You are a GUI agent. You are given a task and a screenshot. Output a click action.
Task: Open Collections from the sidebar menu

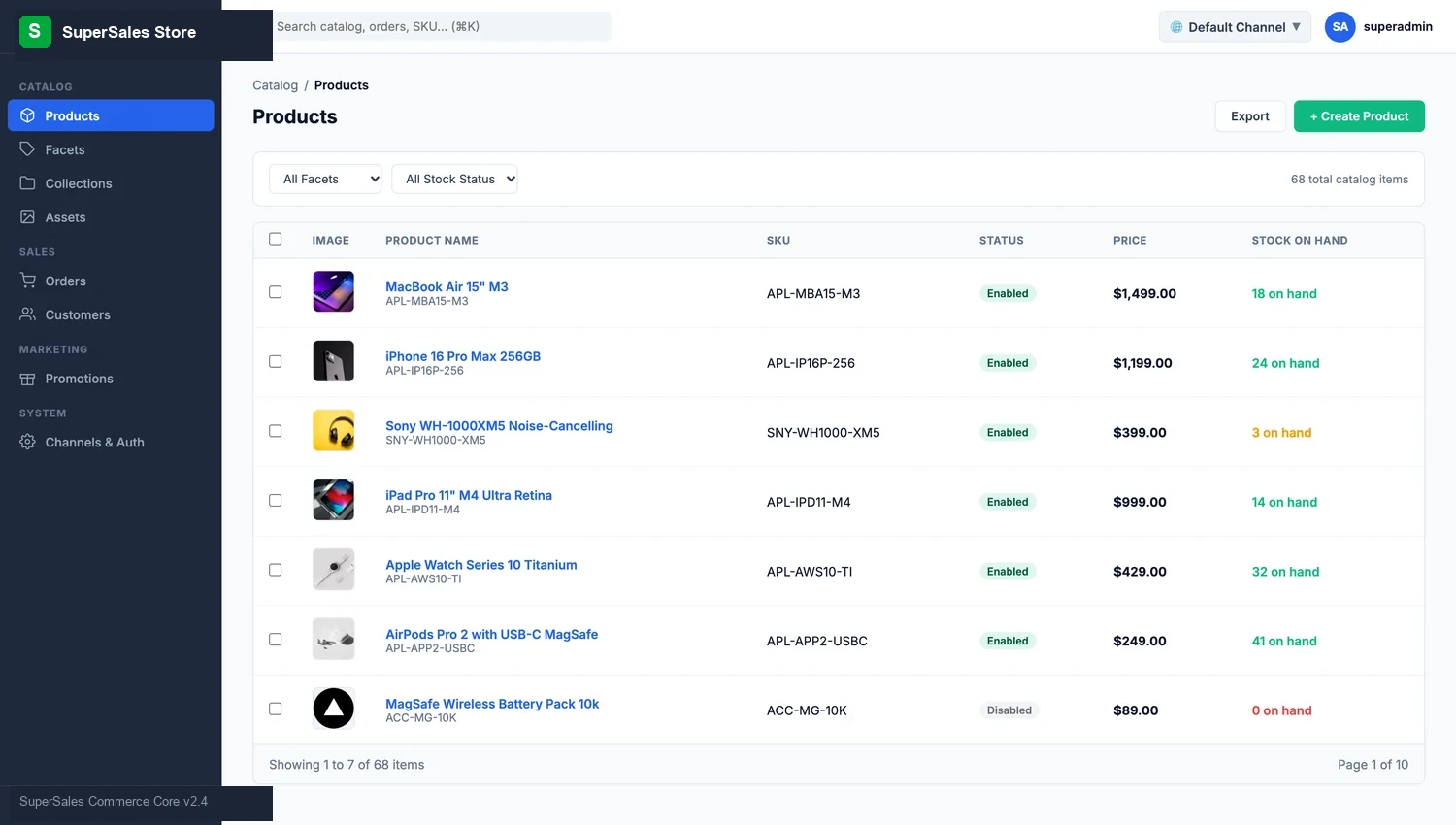click(111, 183)
